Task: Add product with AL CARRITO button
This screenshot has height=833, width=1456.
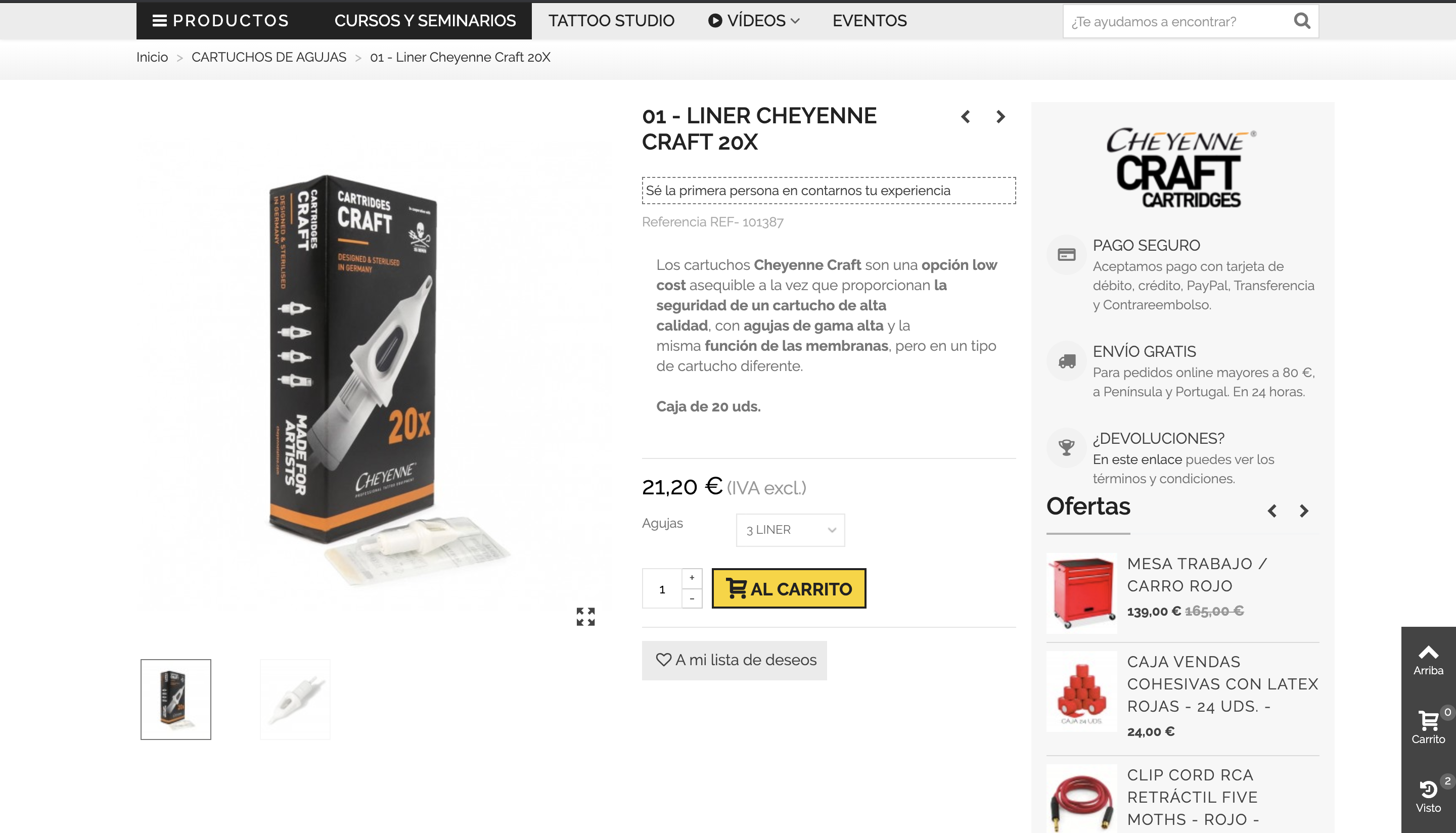Action: [x=789, y=588]
